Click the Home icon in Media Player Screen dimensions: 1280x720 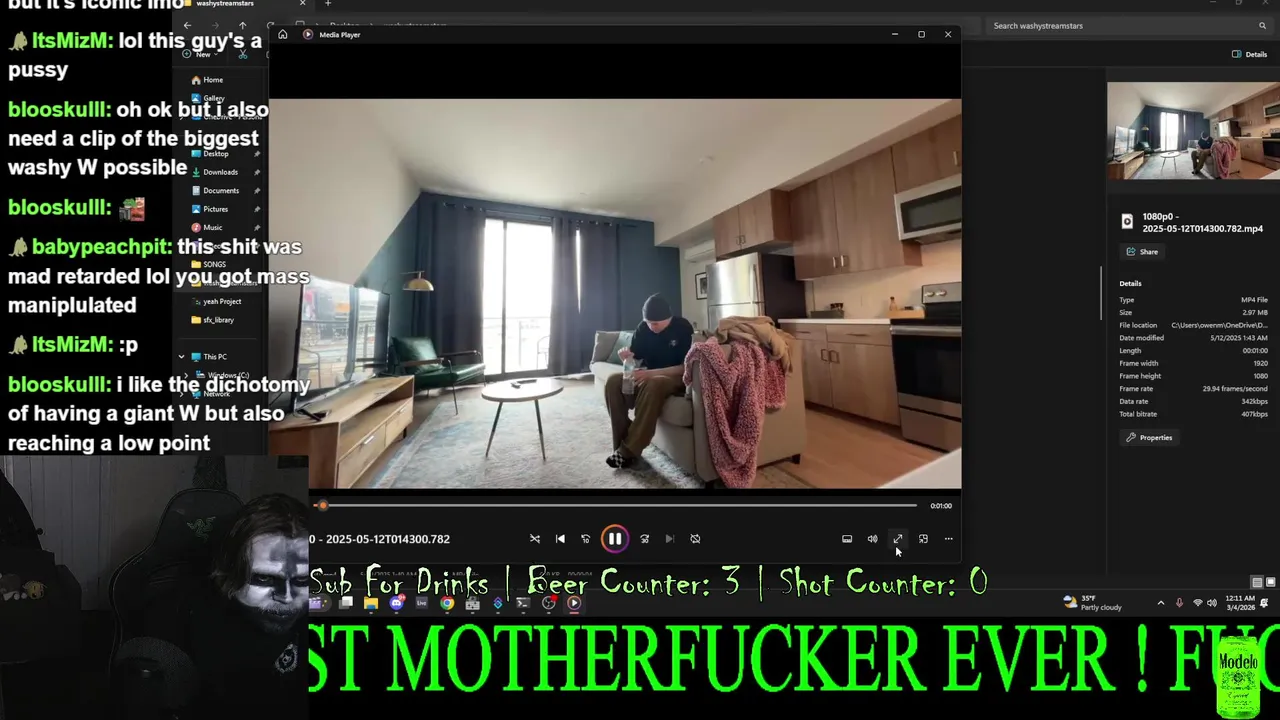click(283, 35)
